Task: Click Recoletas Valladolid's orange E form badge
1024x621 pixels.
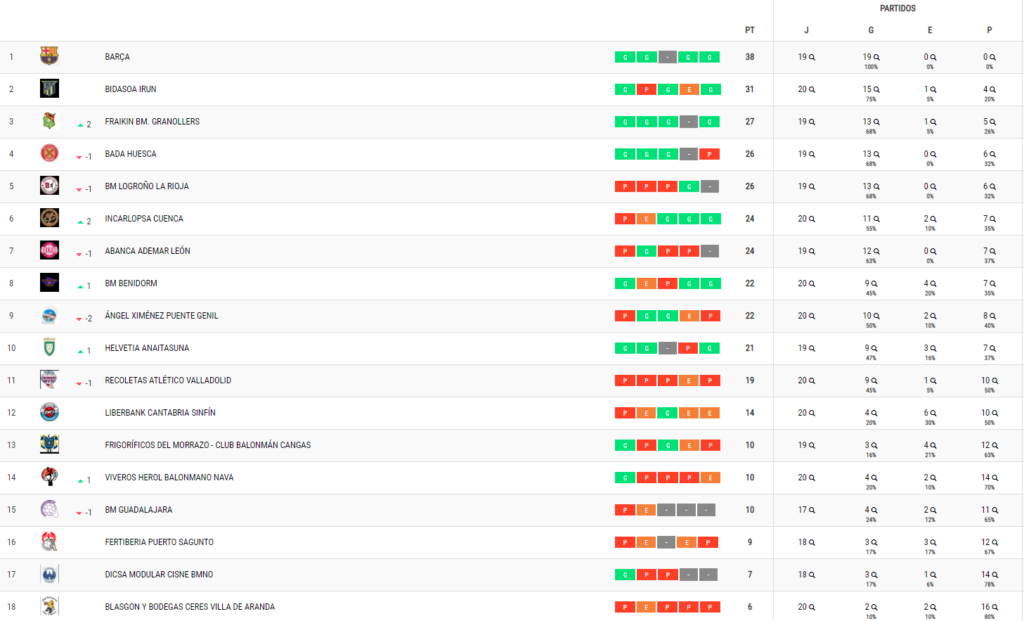Action: (689, 380)
